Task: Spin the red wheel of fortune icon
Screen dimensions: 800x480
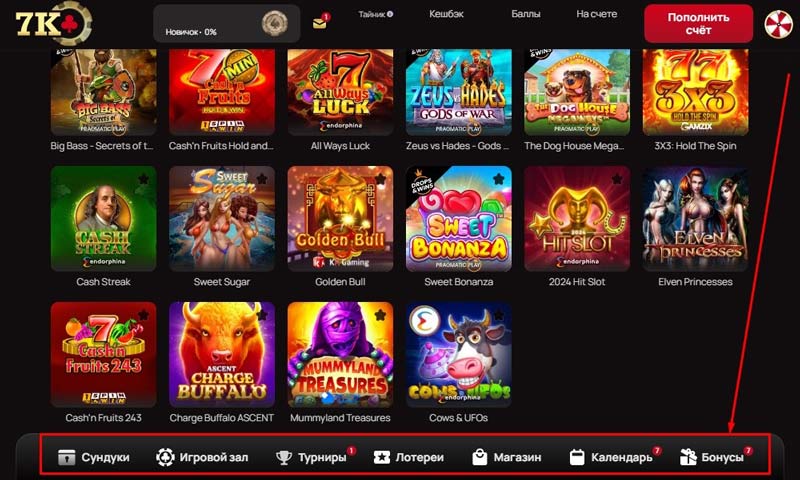Action: (x=778, y=24)
